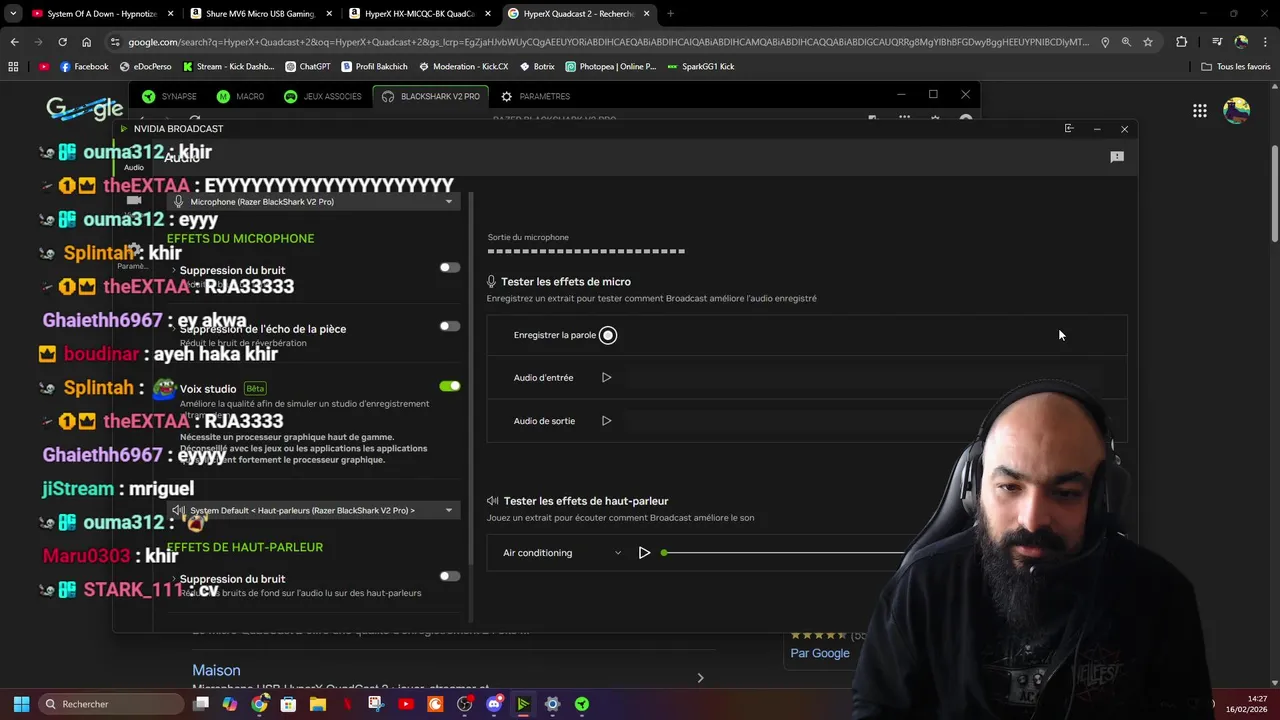Viewport: 1280px width, 720px height.
Task: Switch to Shure MV6 Micro USB Chrome tab
Action: coord(260,14)
